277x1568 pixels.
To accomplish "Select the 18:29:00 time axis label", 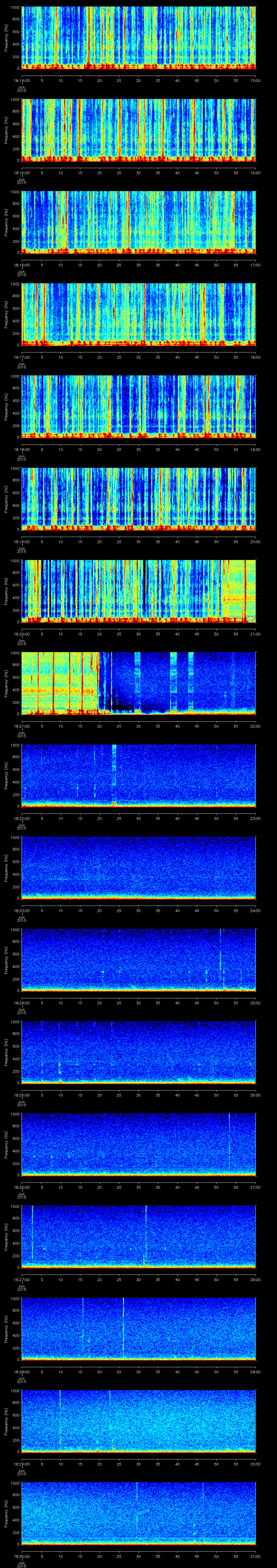I will coord(21,1463).
